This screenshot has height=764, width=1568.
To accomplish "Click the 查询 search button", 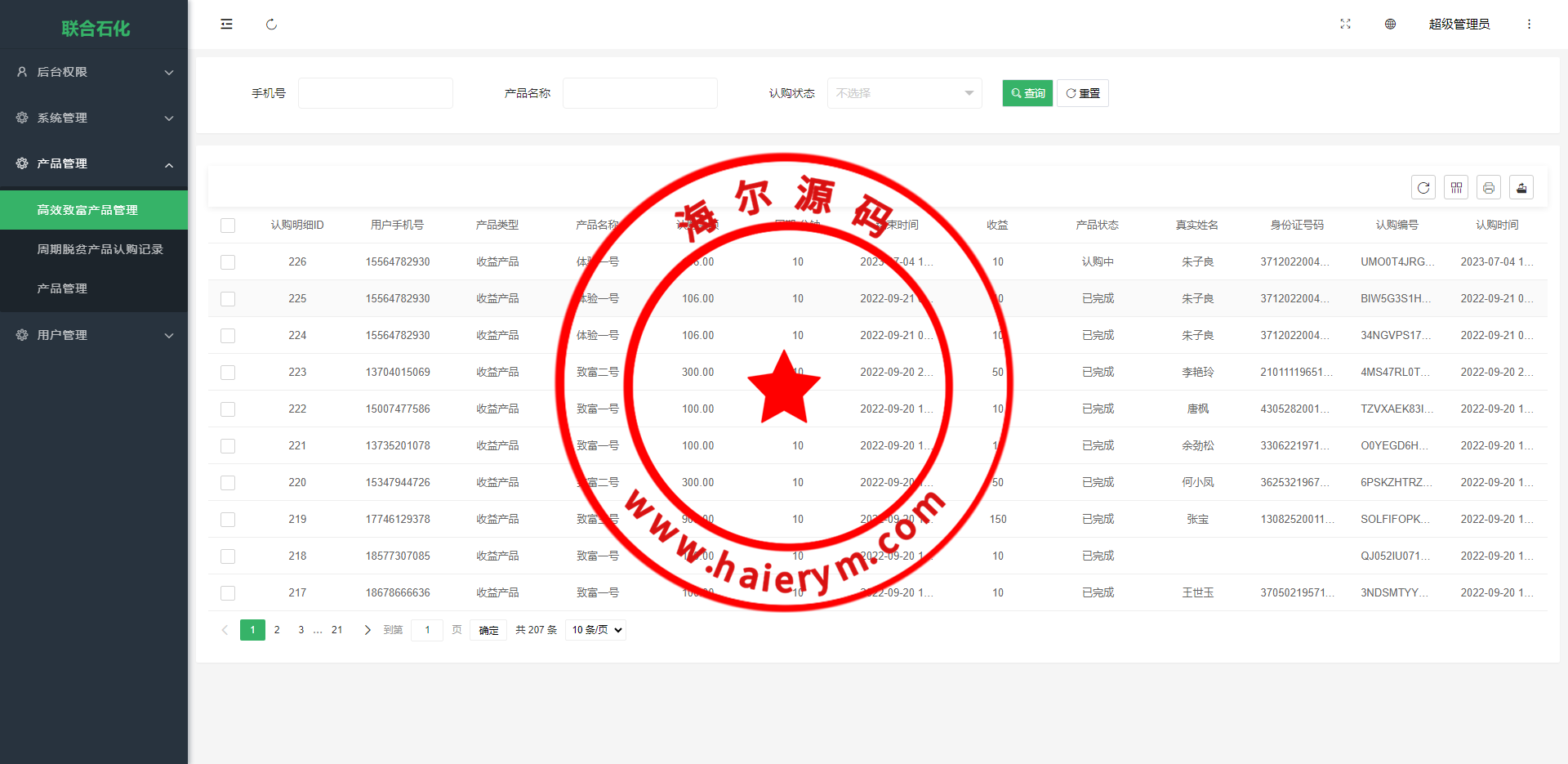I will [x=1027, y=92].
